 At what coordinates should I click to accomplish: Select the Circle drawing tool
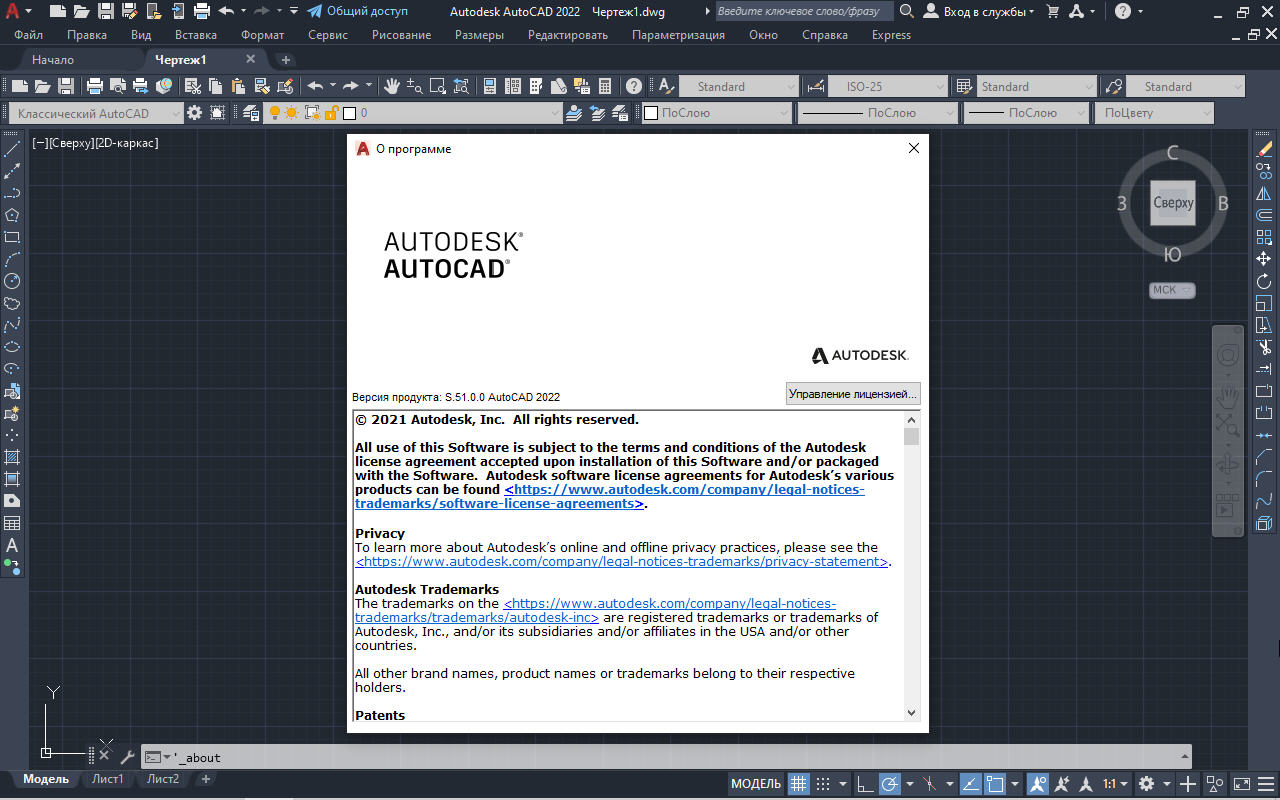point(12,281)
